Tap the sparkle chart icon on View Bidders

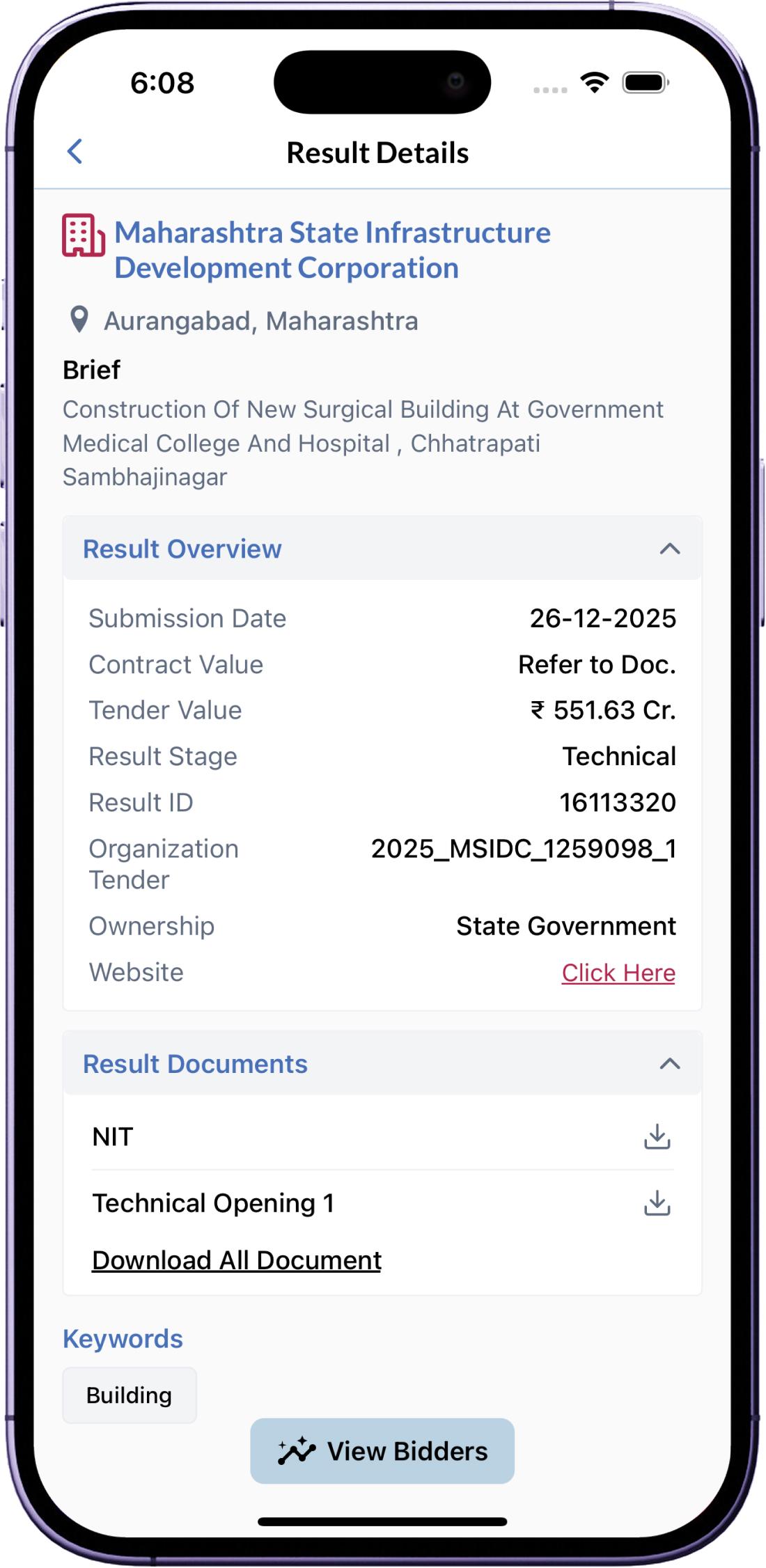(297, 1451)
